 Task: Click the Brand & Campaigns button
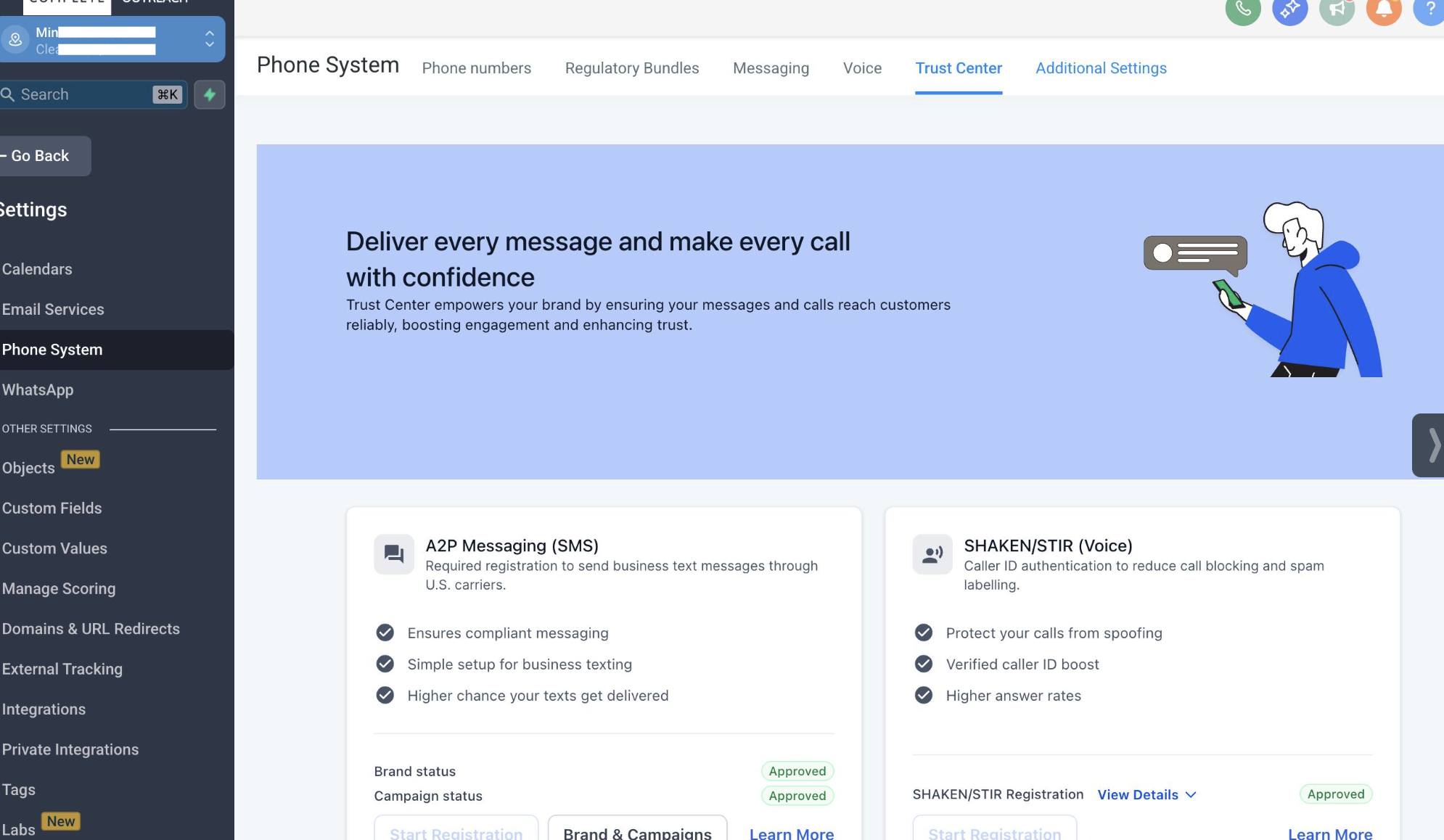(636, 831)
